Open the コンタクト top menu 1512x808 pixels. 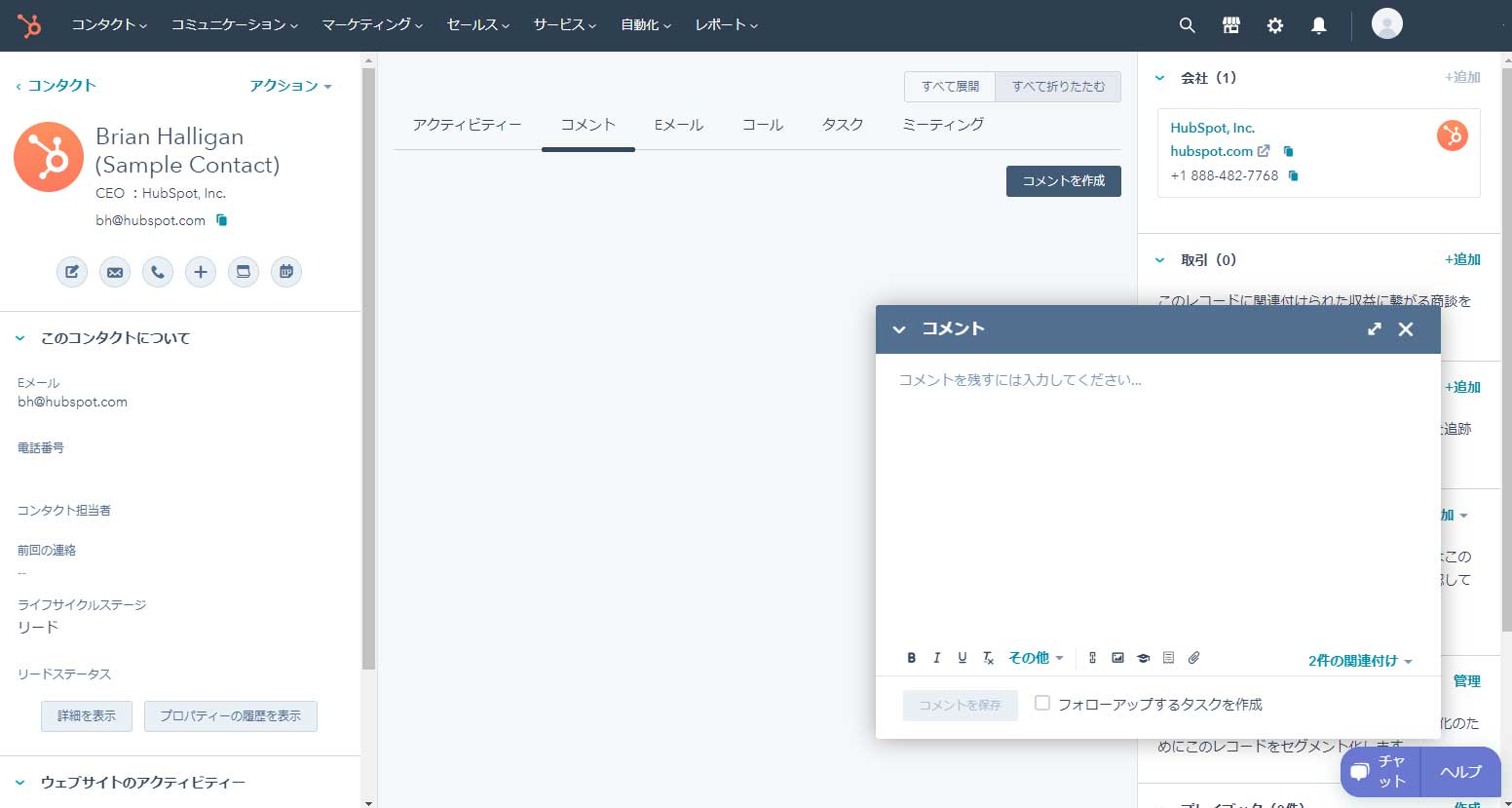[109, 25]
